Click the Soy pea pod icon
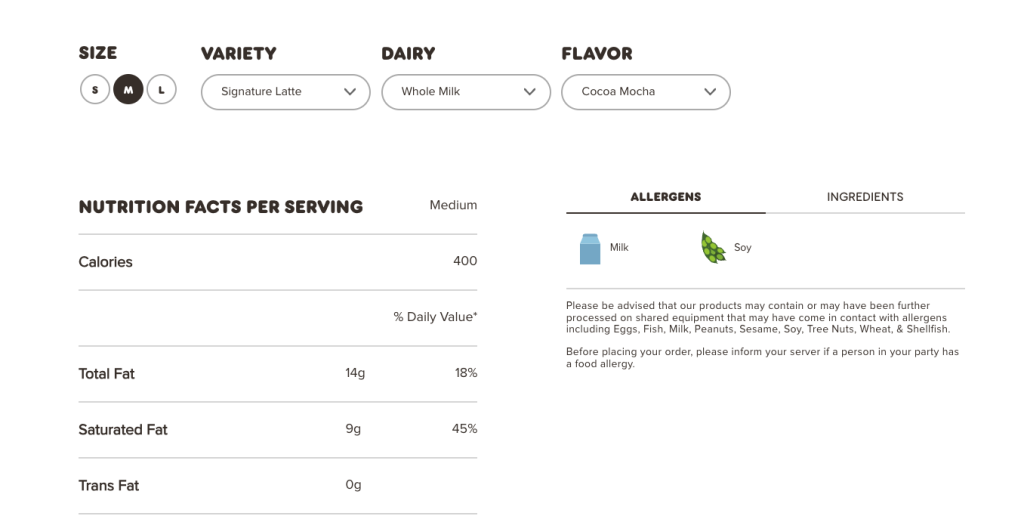This screenshot has height=516, width=1024. pyautogui.click(x=713, y=248)
